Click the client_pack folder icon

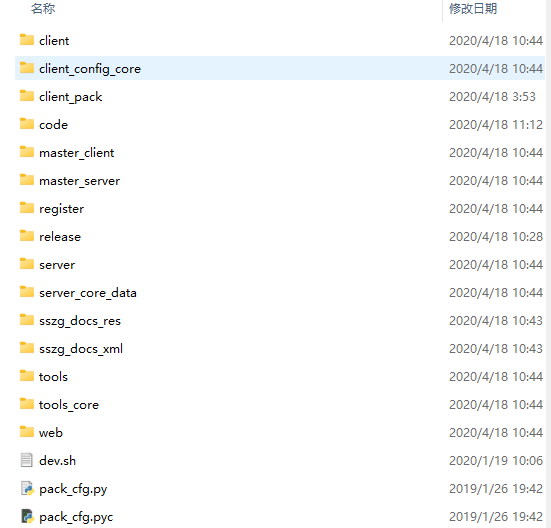click(27, 96)
